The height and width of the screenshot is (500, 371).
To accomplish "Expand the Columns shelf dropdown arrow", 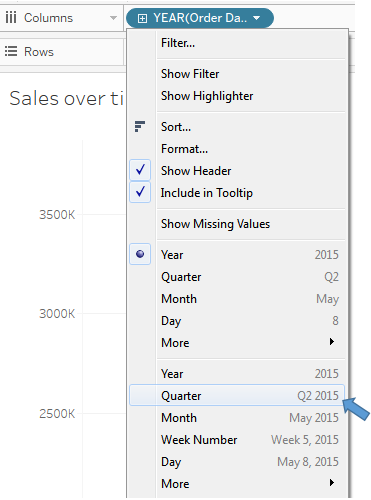I will tap(114, 18).
